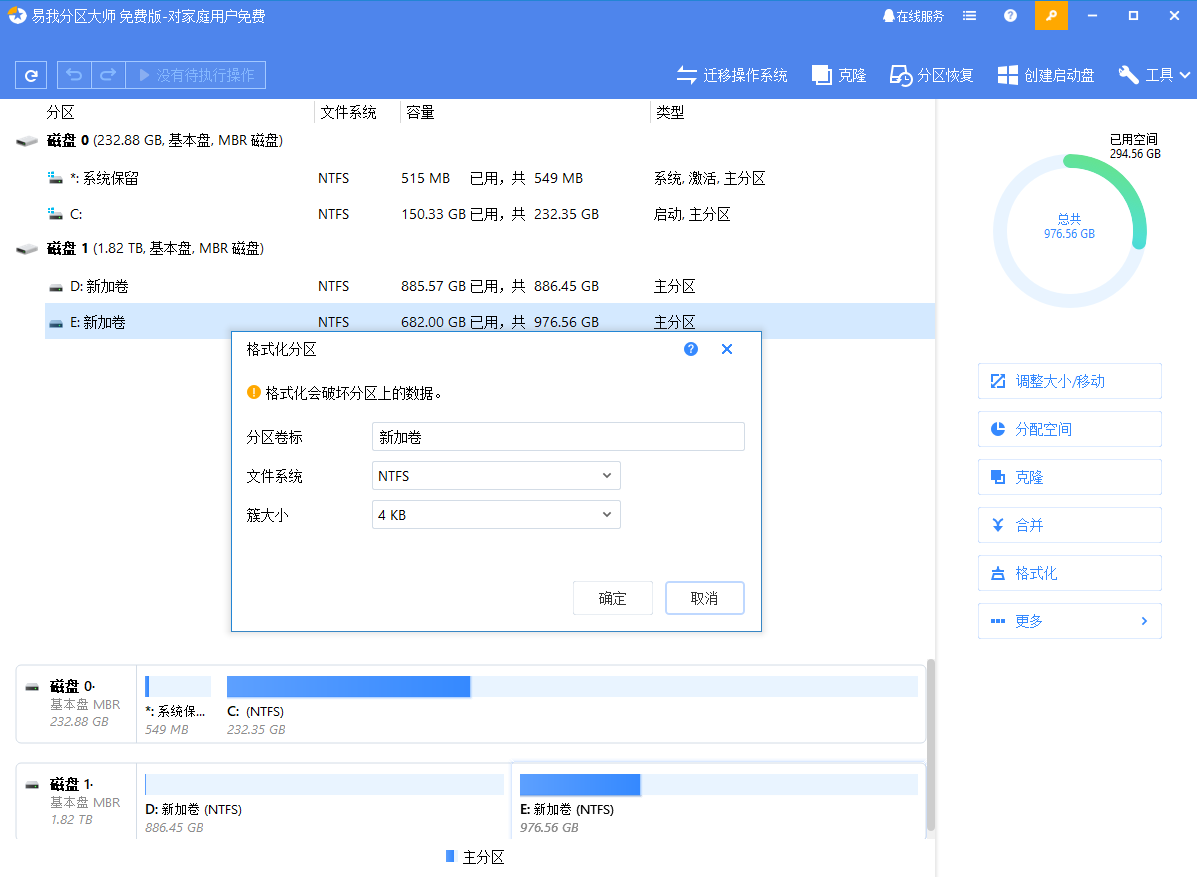Click the blue help icon in format dialog

click(x=690, y=349)
